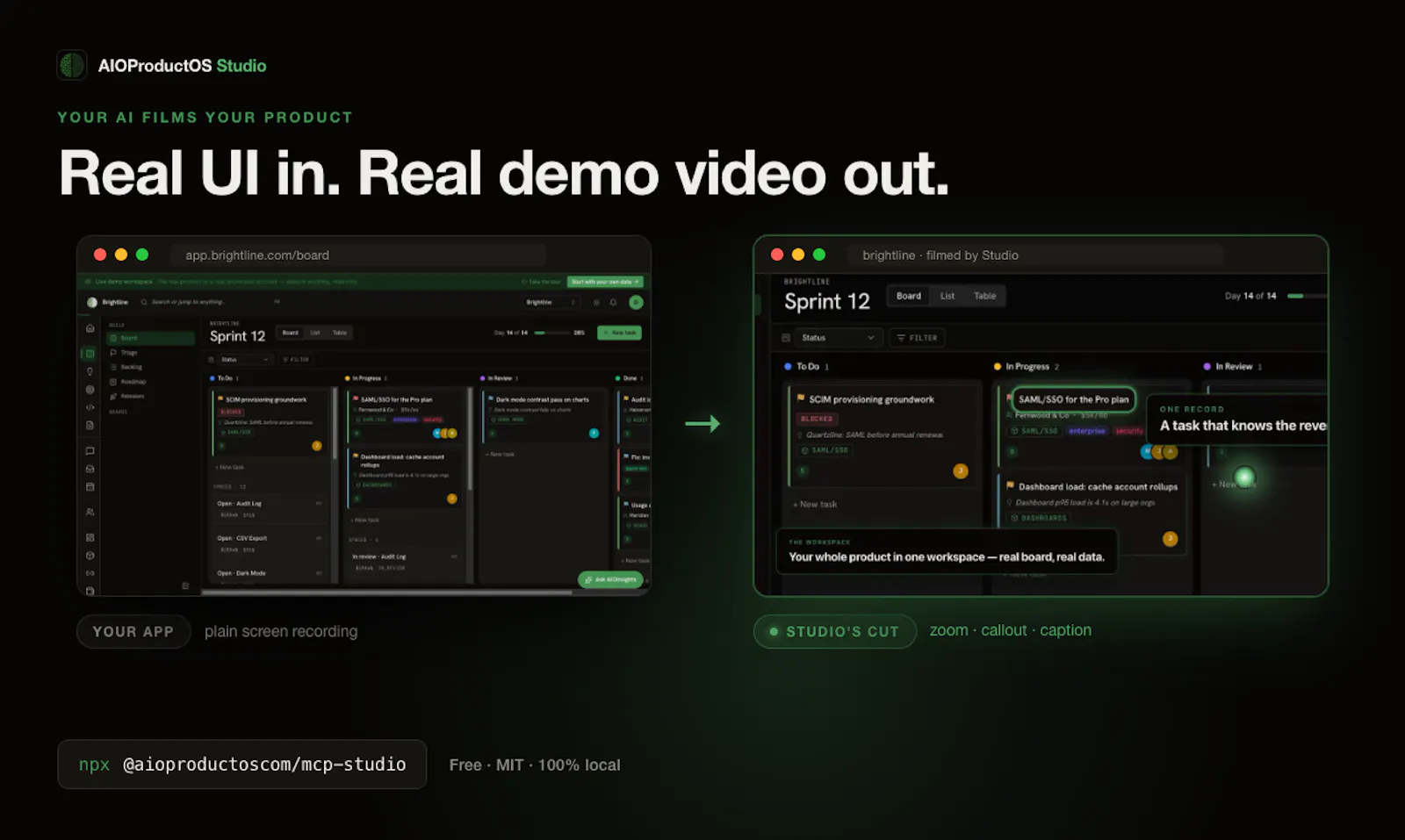Click the assignee avatar on the Studio SCIM provisioning card
The width and height of the screenshot is (1405, 840).
pos(961,470)
